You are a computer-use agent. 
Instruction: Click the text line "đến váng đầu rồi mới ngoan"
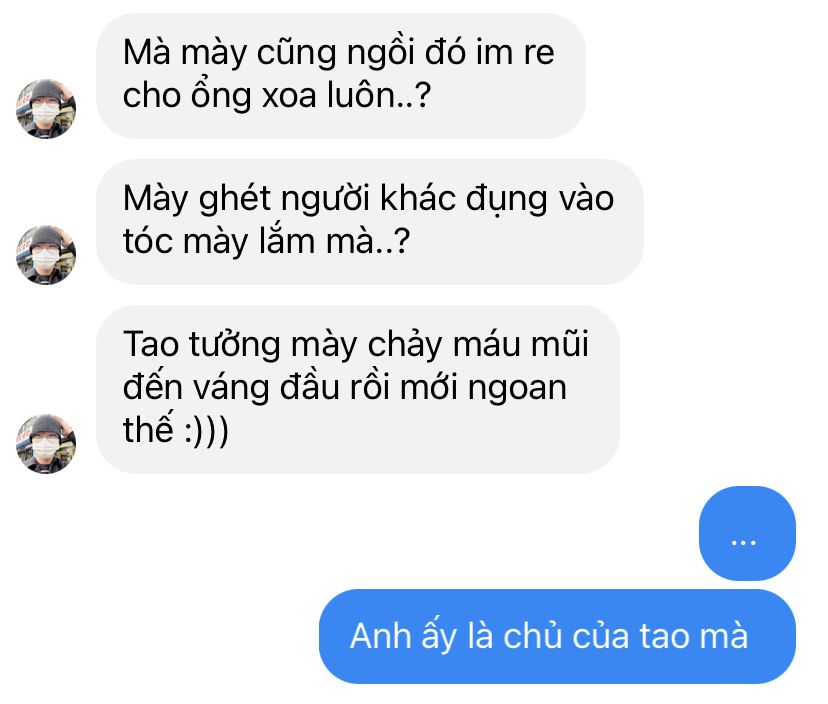coord(345,388)
